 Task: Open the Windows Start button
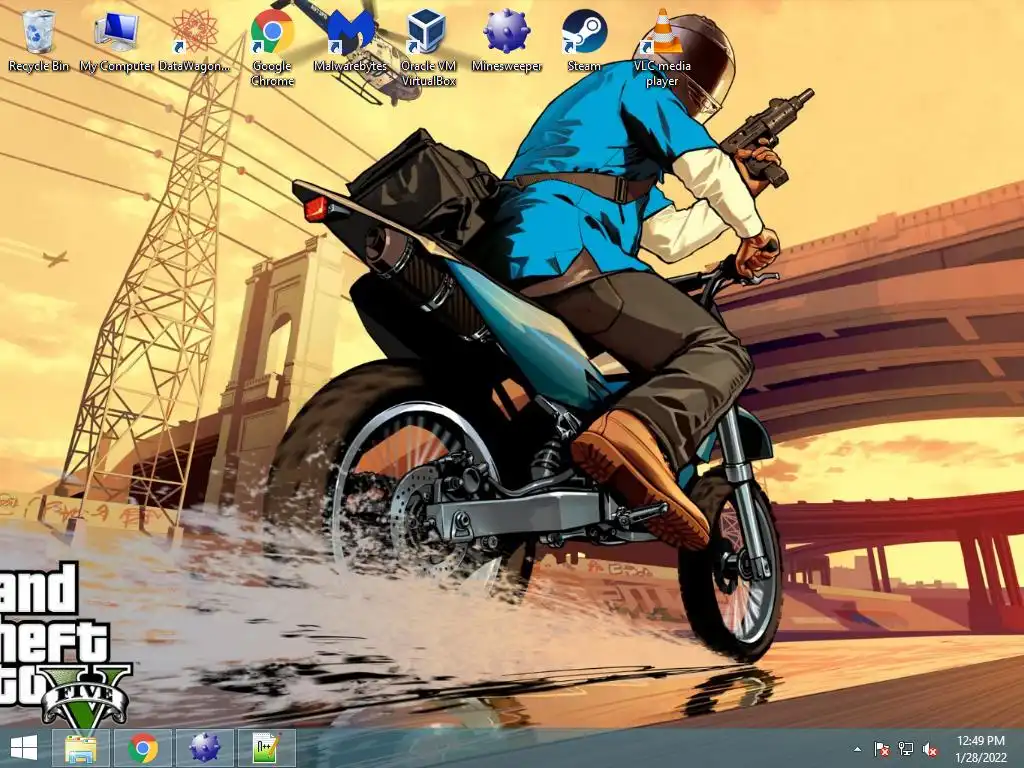coord(24,748)
